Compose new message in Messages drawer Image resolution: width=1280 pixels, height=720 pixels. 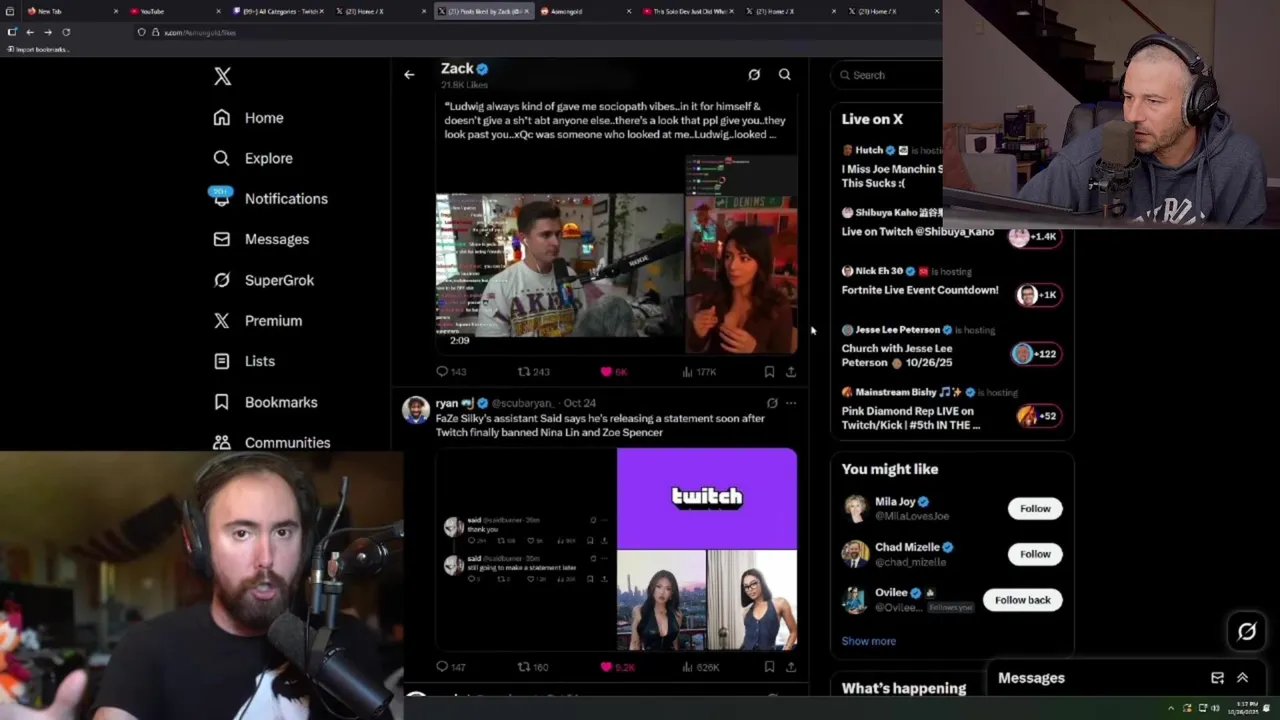(x=1217, y=678)
